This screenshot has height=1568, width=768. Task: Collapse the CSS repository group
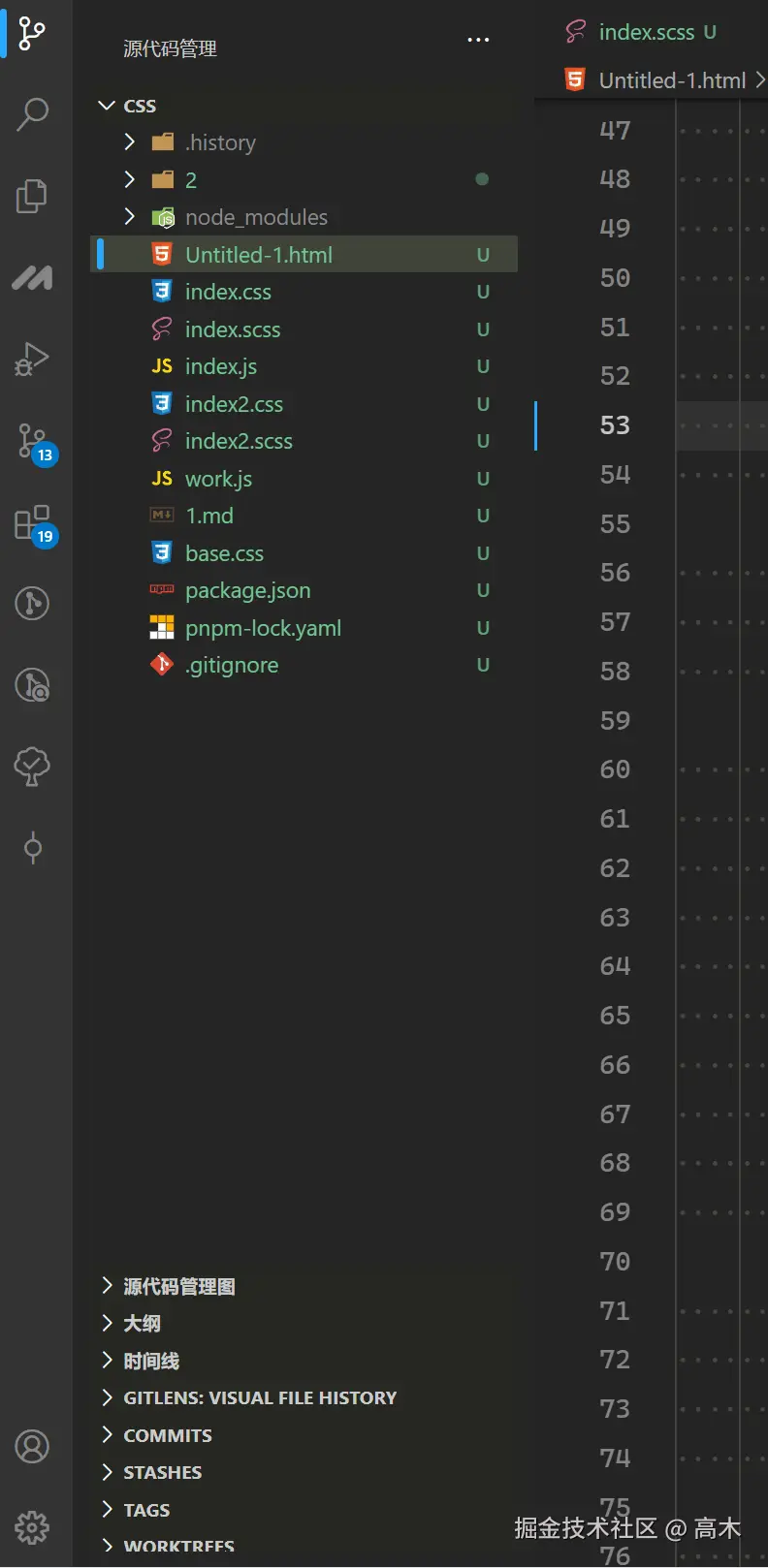point(107,105)
